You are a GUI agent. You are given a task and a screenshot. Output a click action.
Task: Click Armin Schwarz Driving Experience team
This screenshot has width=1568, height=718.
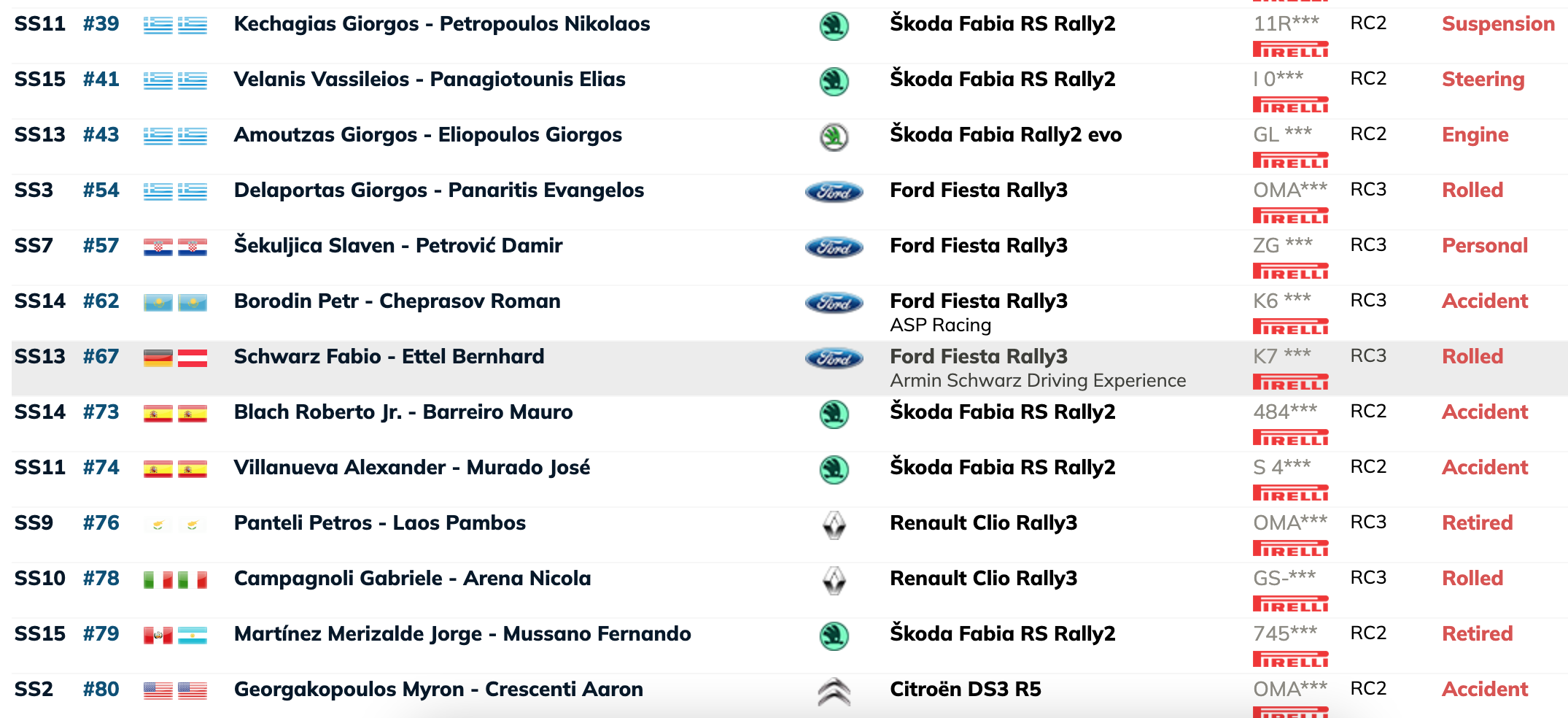(1038, 380)
